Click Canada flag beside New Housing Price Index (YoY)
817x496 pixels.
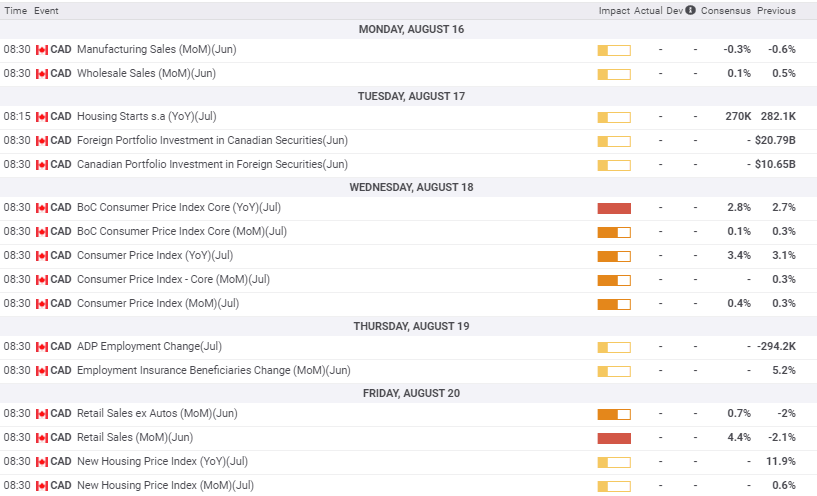coord(42,462)
